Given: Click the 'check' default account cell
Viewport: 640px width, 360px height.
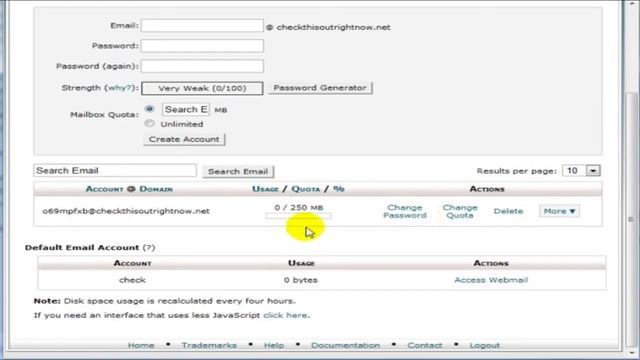Looking at the screenshot, I should click(132, 280).
